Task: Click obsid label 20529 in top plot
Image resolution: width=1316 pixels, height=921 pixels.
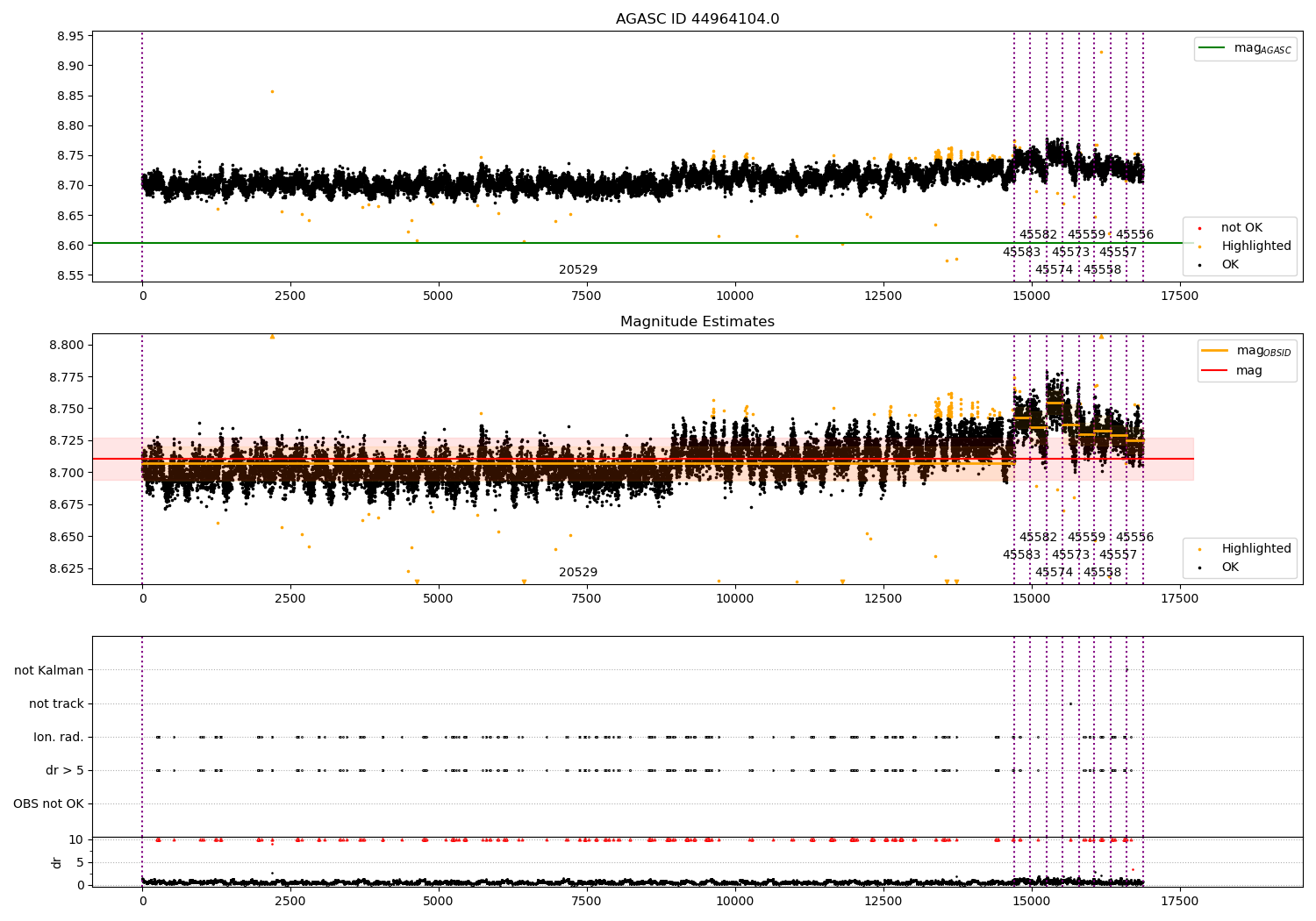Action: coord(578,270)
